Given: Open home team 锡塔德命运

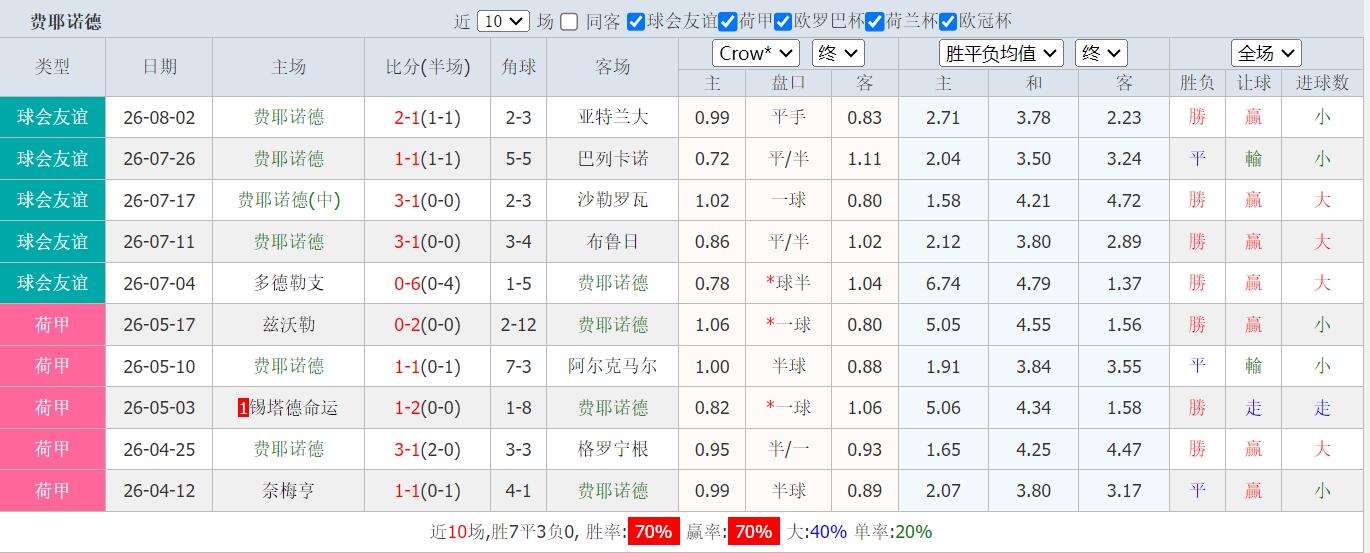Looking at the screenshot, I should point(294,408).
